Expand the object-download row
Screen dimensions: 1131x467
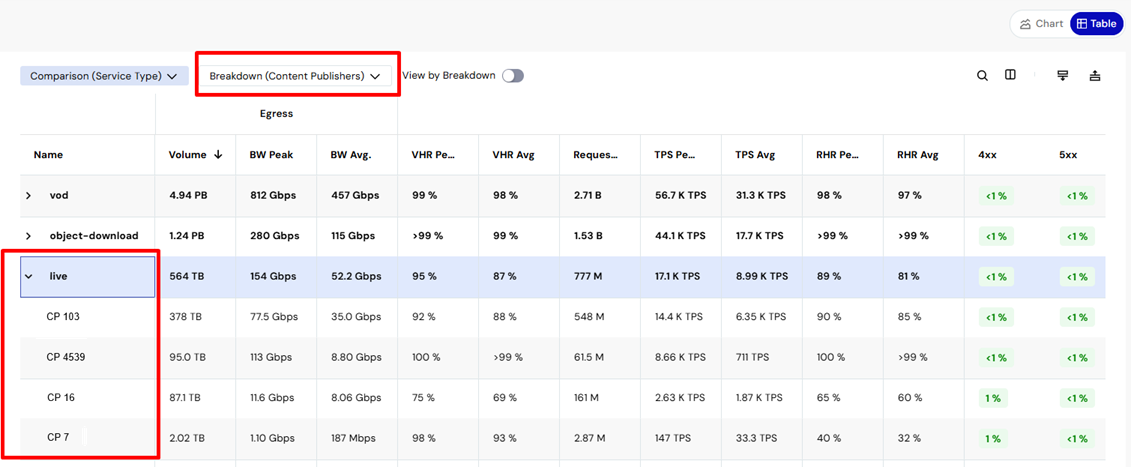pos(28,236)
